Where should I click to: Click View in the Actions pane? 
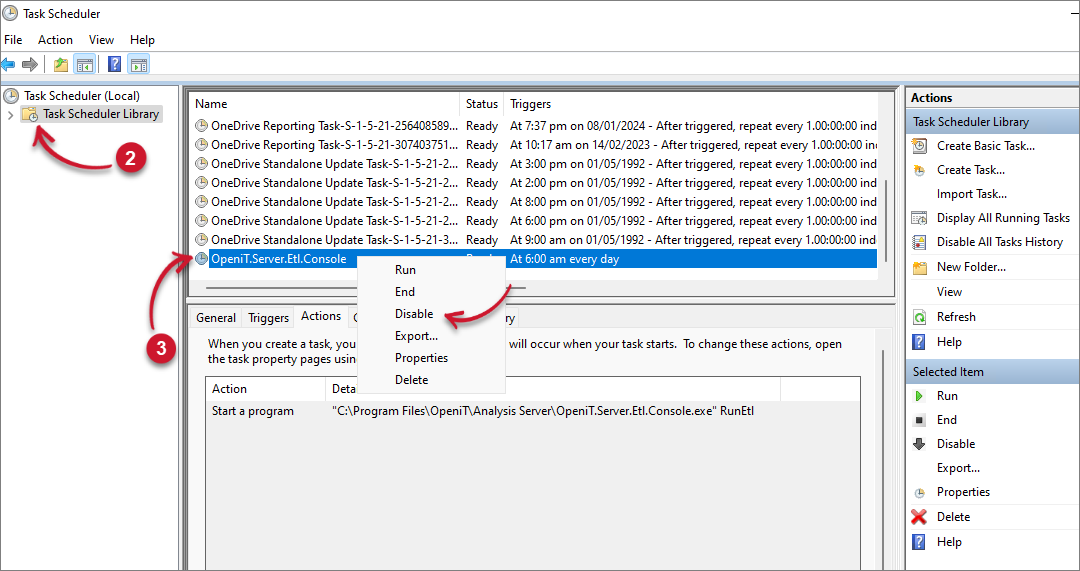coord(949,292)
